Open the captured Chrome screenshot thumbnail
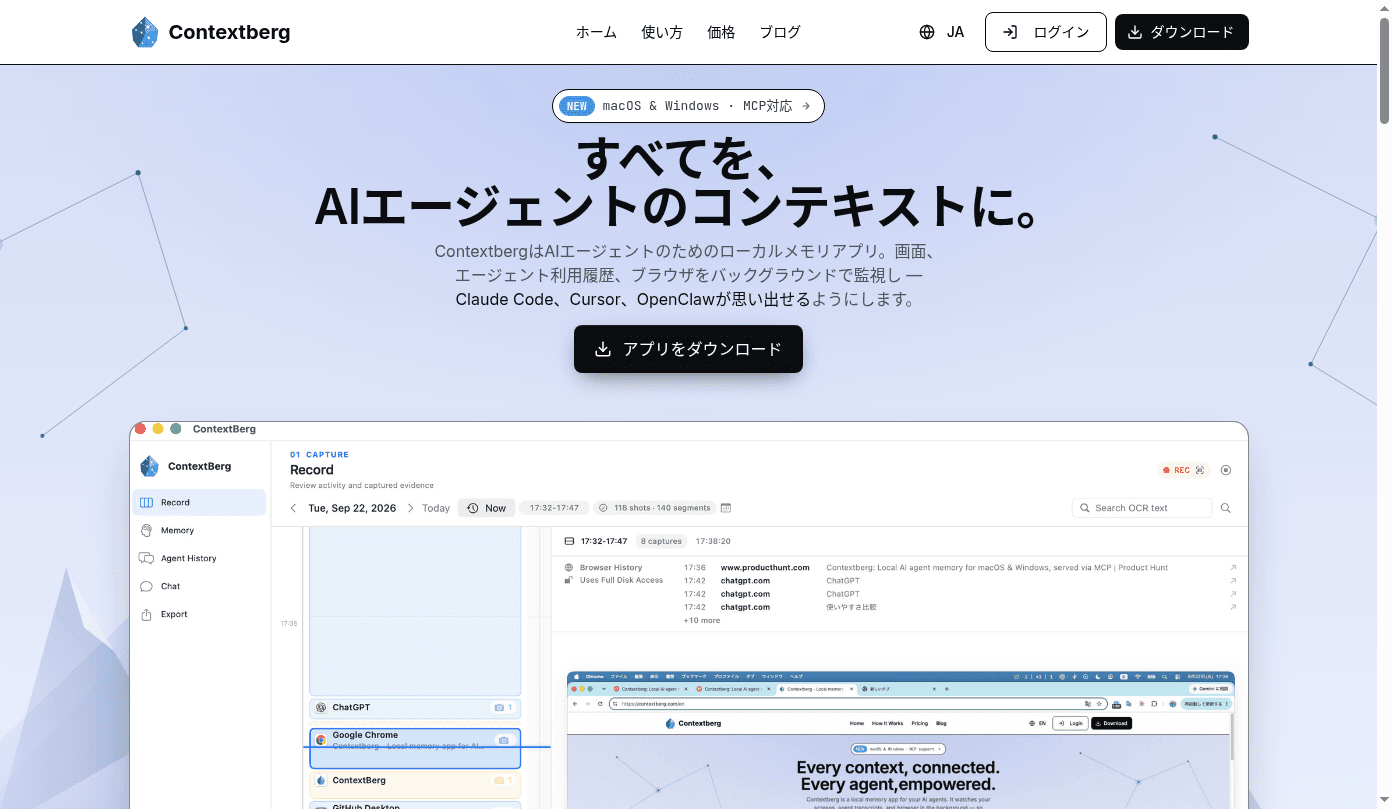The width and height of the screenshot is (1392, 809). [900, 740]
